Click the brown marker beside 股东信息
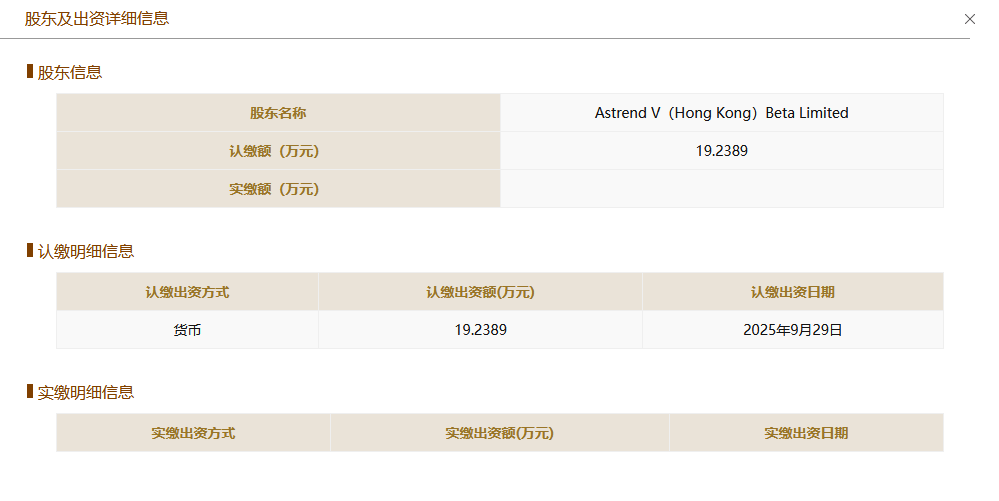 pyautogui.click(x=30, y=71)
